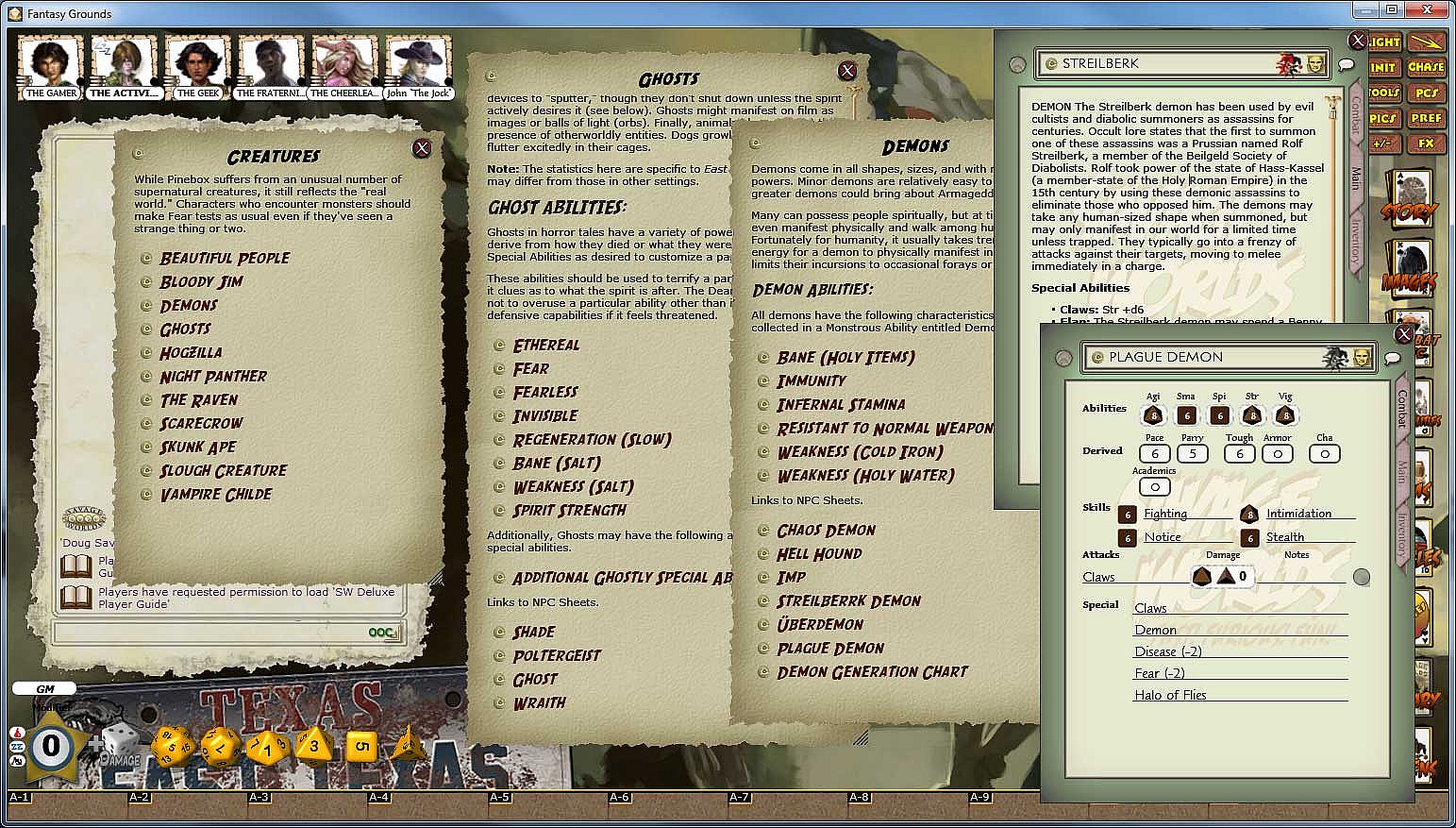This screenshot has height=828, width=1456.
Task: Click the SW Deluxe Player Guide book icon
Action: [x=76, y=598]
